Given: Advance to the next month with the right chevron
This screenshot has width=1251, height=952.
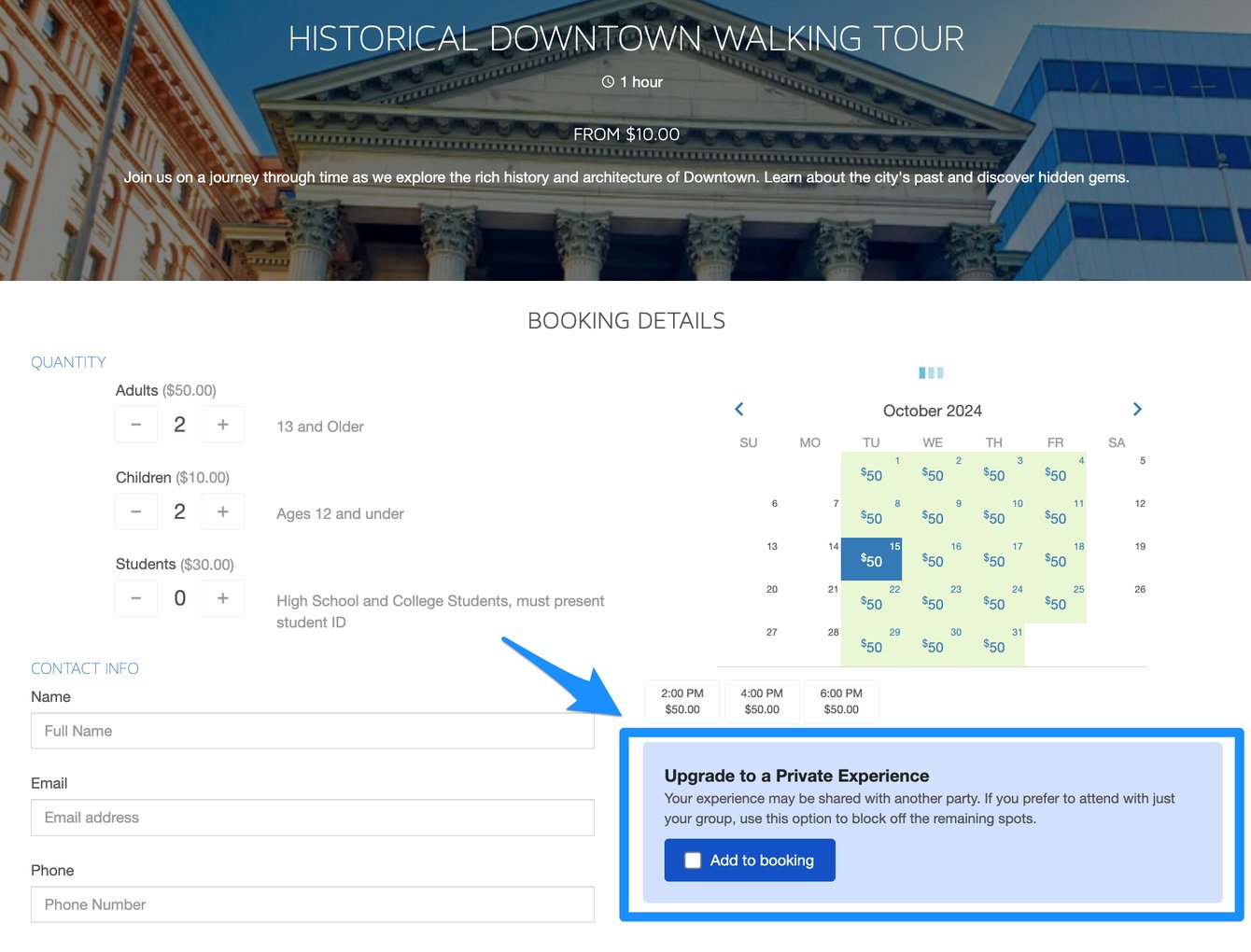Looking at the screenshot, I should point(1137,409).
